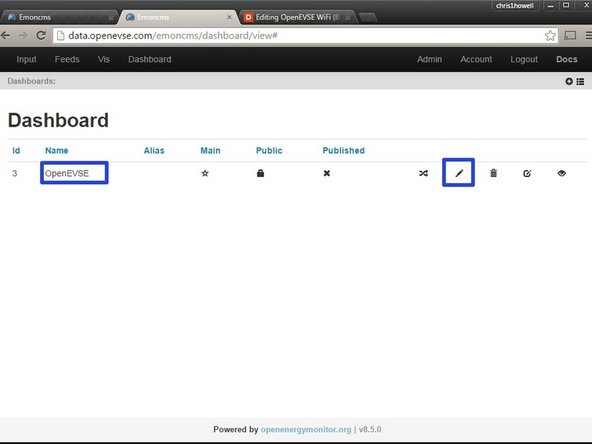Go back in browser history
This screenshot has height=444, width=592.
6,35
